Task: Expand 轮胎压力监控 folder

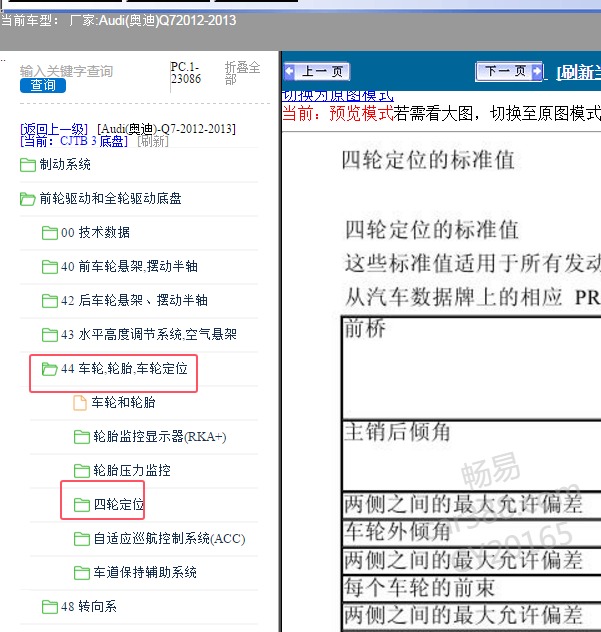Action: pos(132,470)
